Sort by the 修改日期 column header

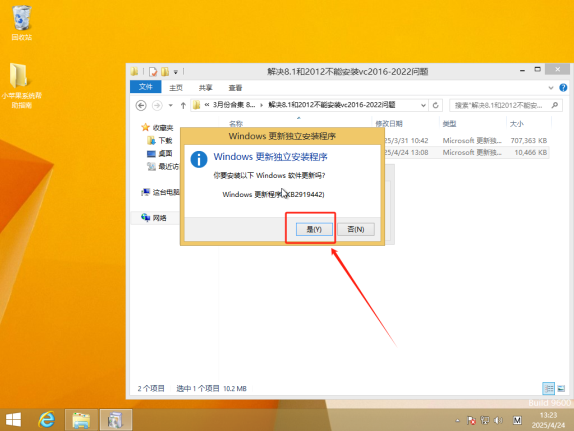click(389, 124)
